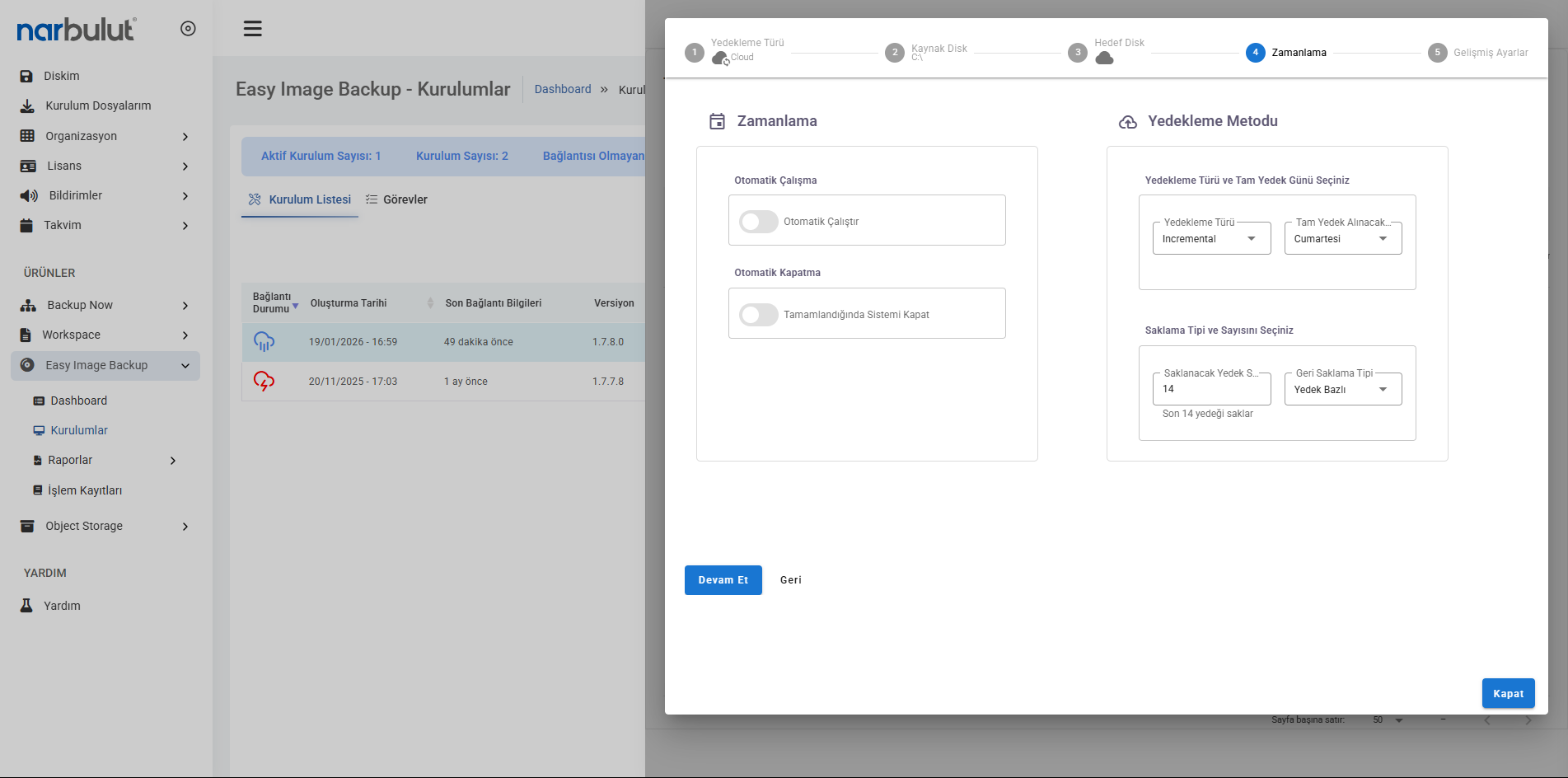Click the blue cloud connection status icon
The height and width of the screenshot is (778, 1568).
(x=264, y=341)
